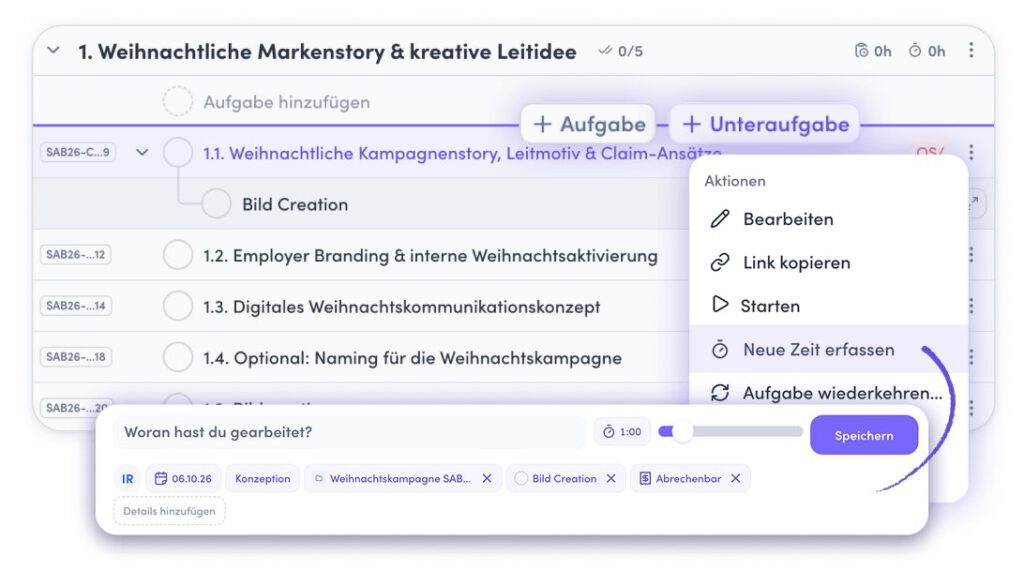The width and height of the screenshot is (1024, 570).
Task: Open three-dot menu of section header
Action: (x=971, y=50)
